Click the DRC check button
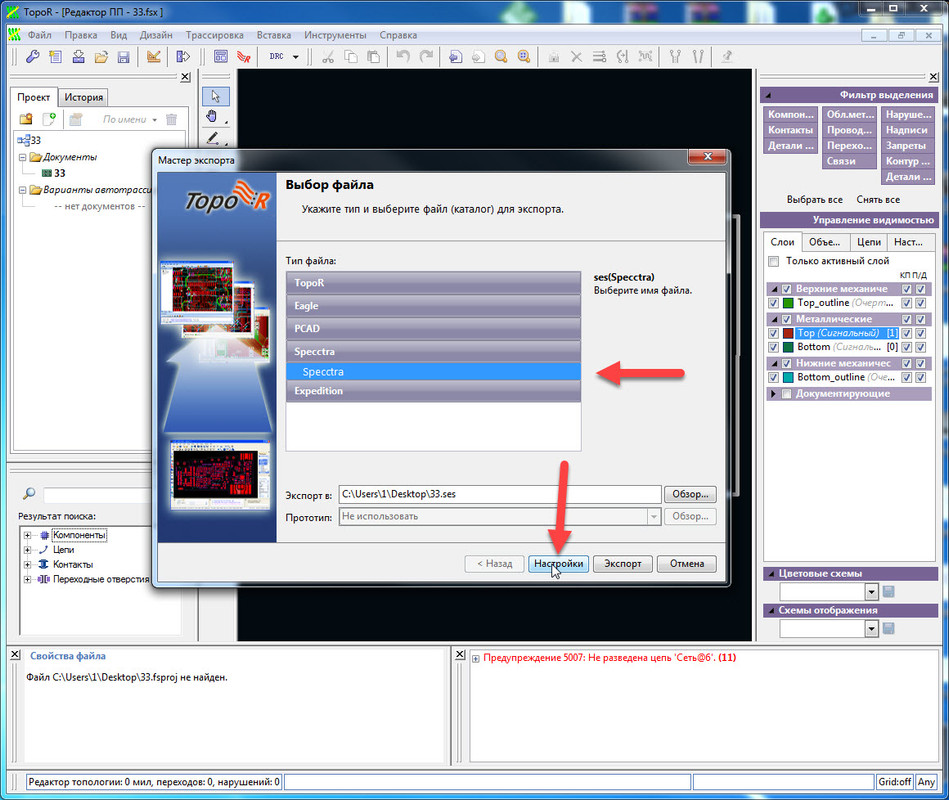 click(277, 56)
